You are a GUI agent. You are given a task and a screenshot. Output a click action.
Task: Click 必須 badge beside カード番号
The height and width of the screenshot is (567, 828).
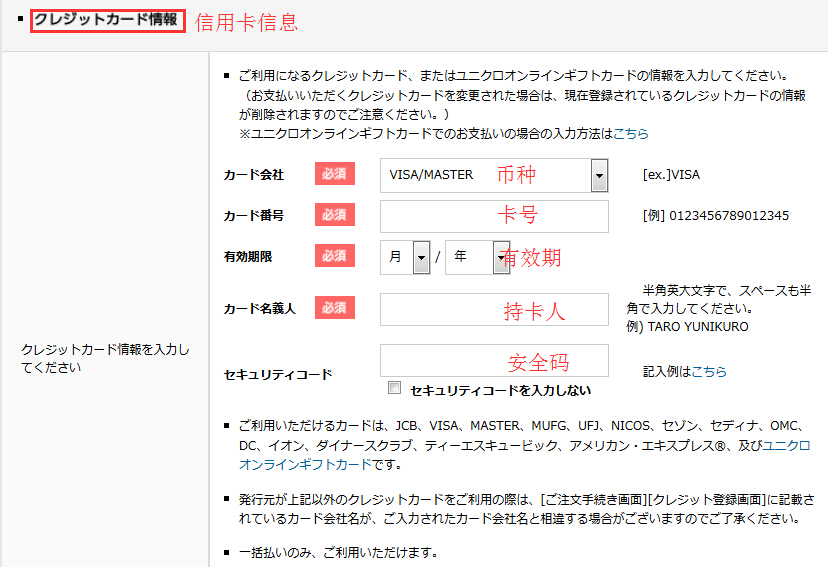pos(334,215)
